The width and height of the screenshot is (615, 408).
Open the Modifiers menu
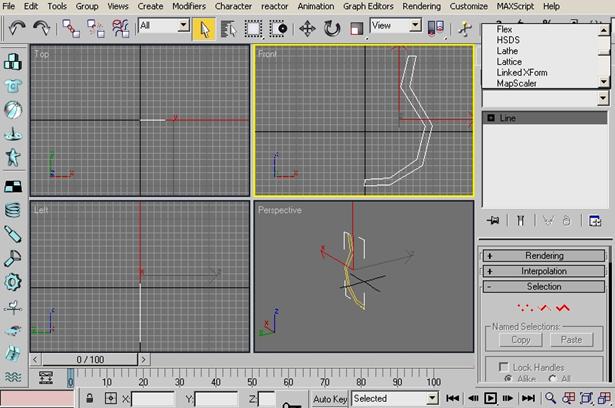pyautogui.click(x=189, y=6)
